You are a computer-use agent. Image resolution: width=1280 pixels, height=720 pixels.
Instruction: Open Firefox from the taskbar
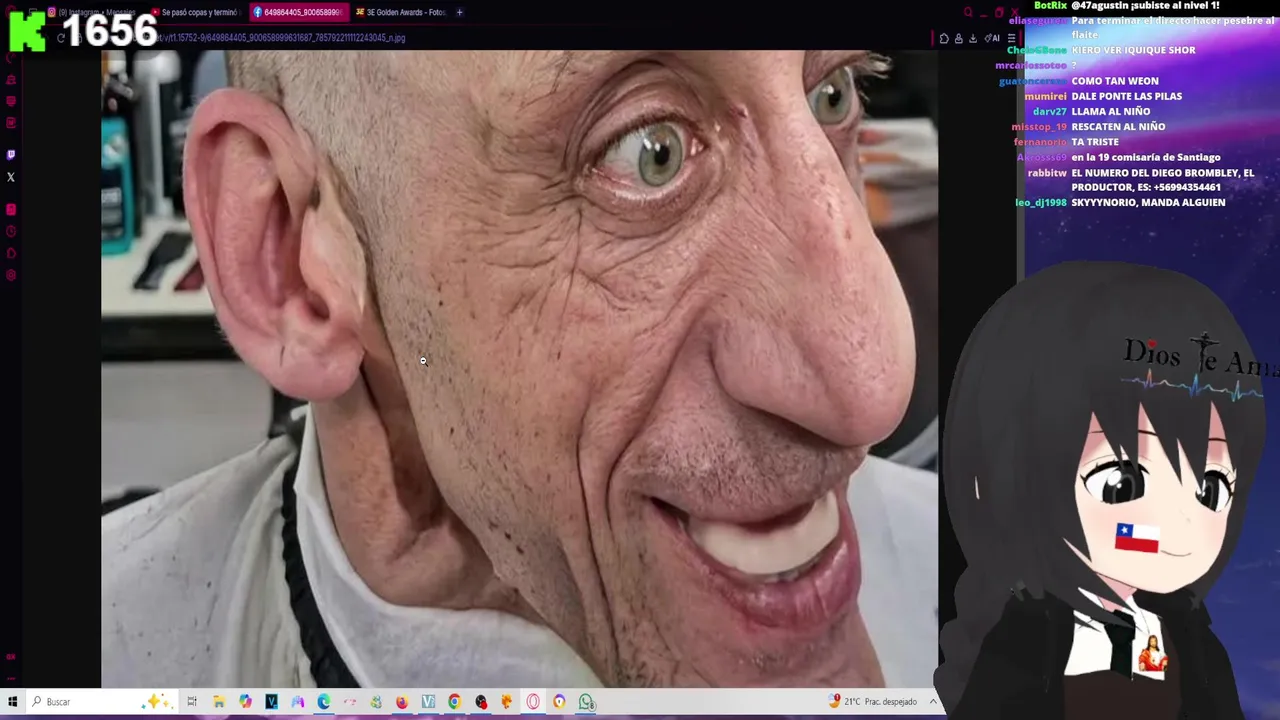coord(402,702)
